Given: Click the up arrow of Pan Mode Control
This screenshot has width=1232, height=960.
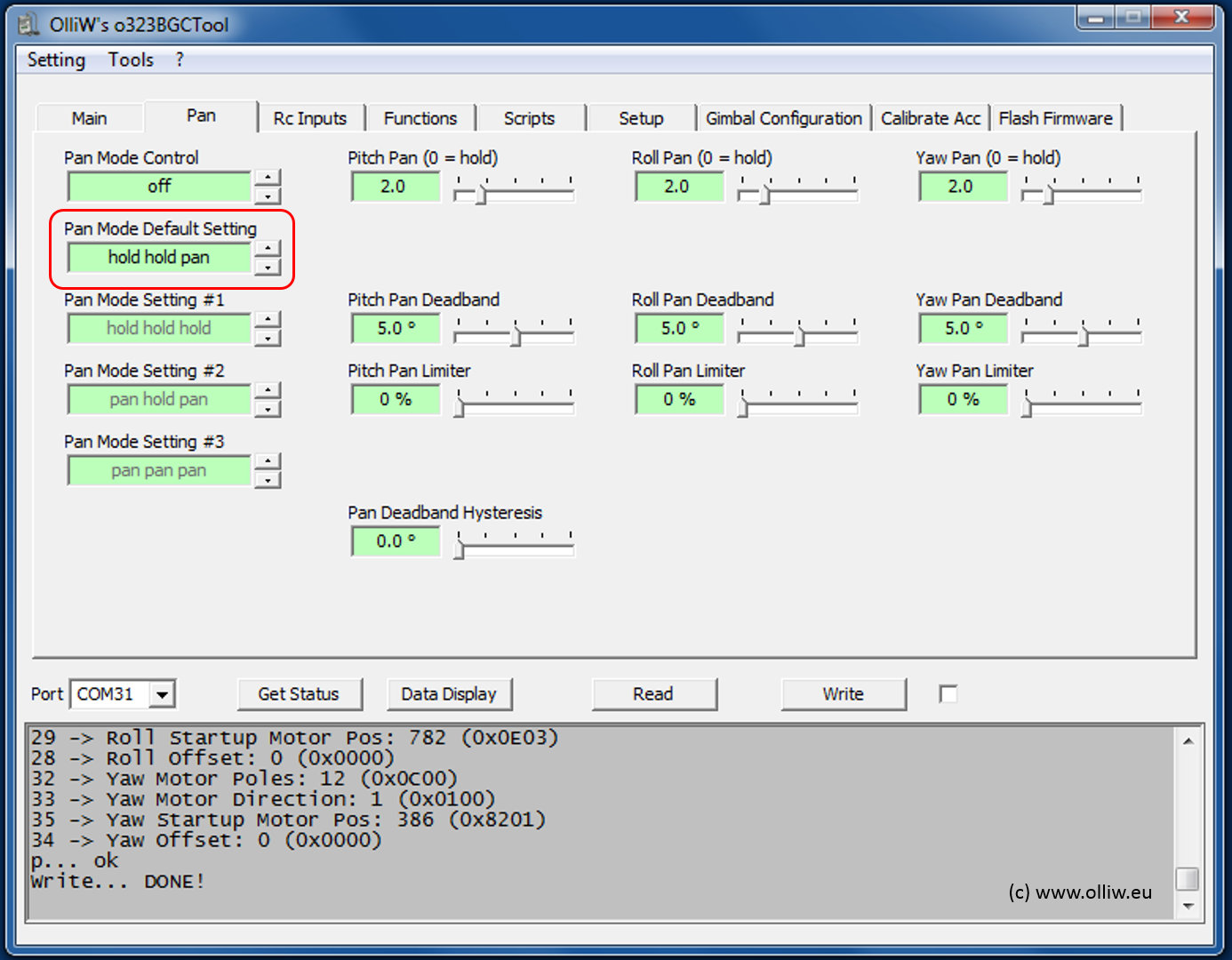Looking at the screenshot, I should (268, 177).
